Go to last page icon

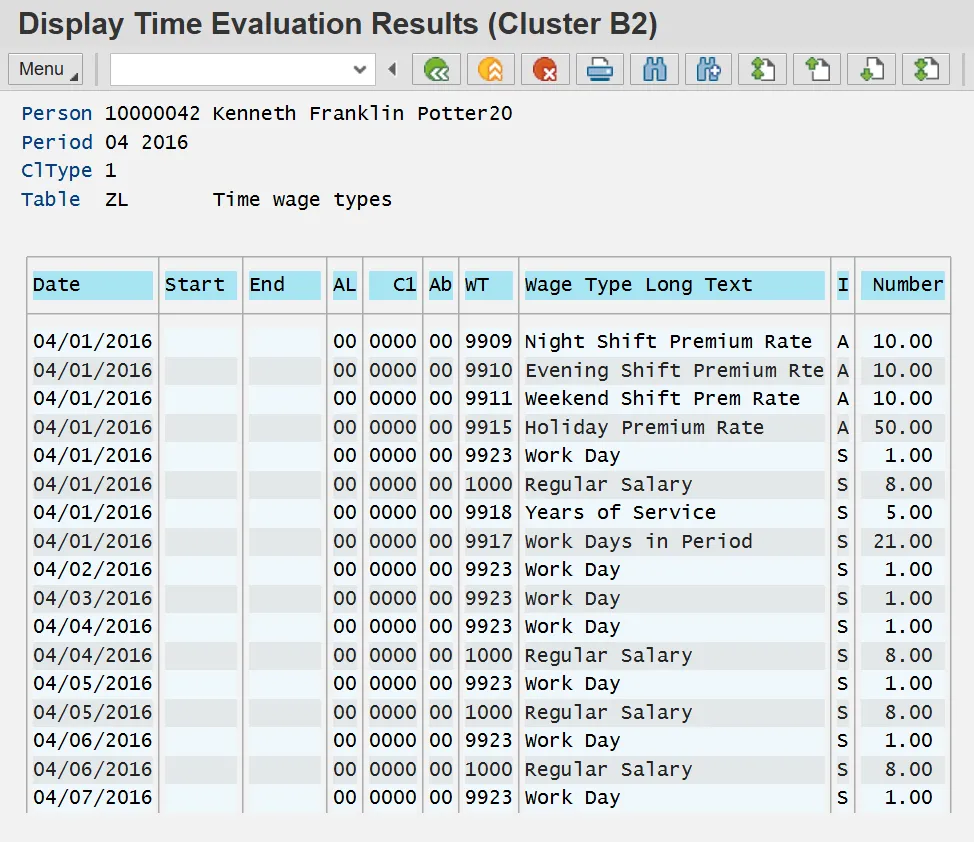pyautogui.click(x=925, y=69)
